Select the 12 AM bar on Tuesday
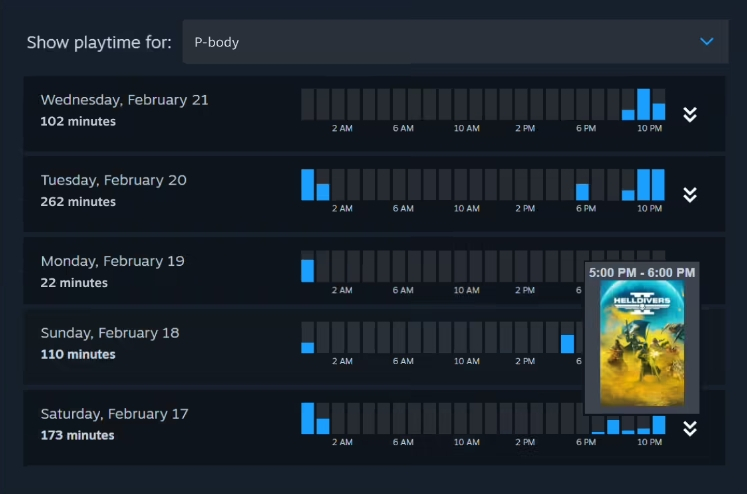 tap(307, 185)
